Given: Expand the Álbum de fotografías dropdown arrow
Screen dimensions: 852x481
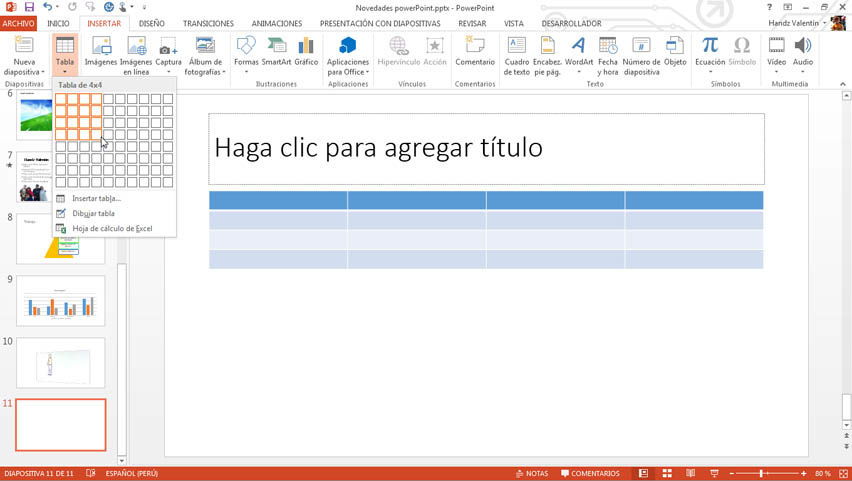Looking at the screenshot, I should [224, 72].
